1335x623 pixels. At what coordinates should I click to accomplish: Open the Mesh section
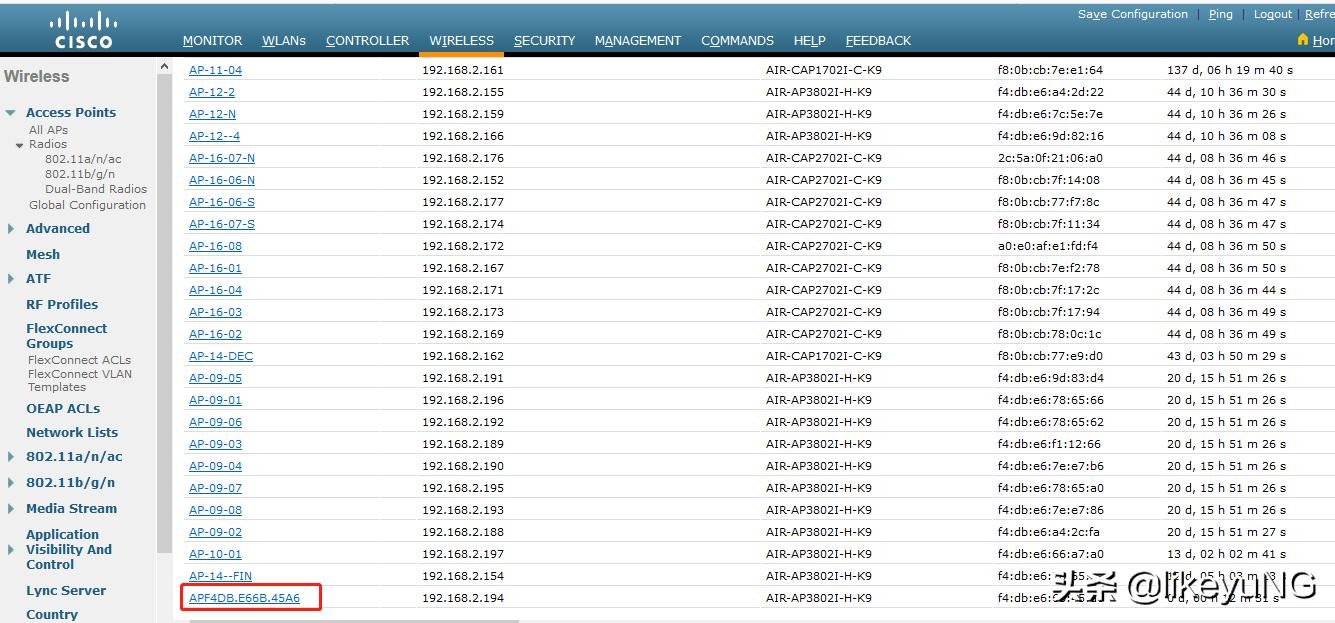coord(43,254)
